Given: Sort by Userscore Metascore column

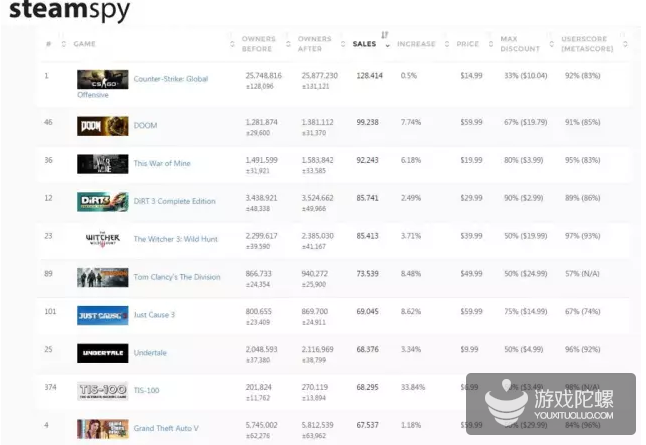Looking at the screenshot, I should click(587, 44).
